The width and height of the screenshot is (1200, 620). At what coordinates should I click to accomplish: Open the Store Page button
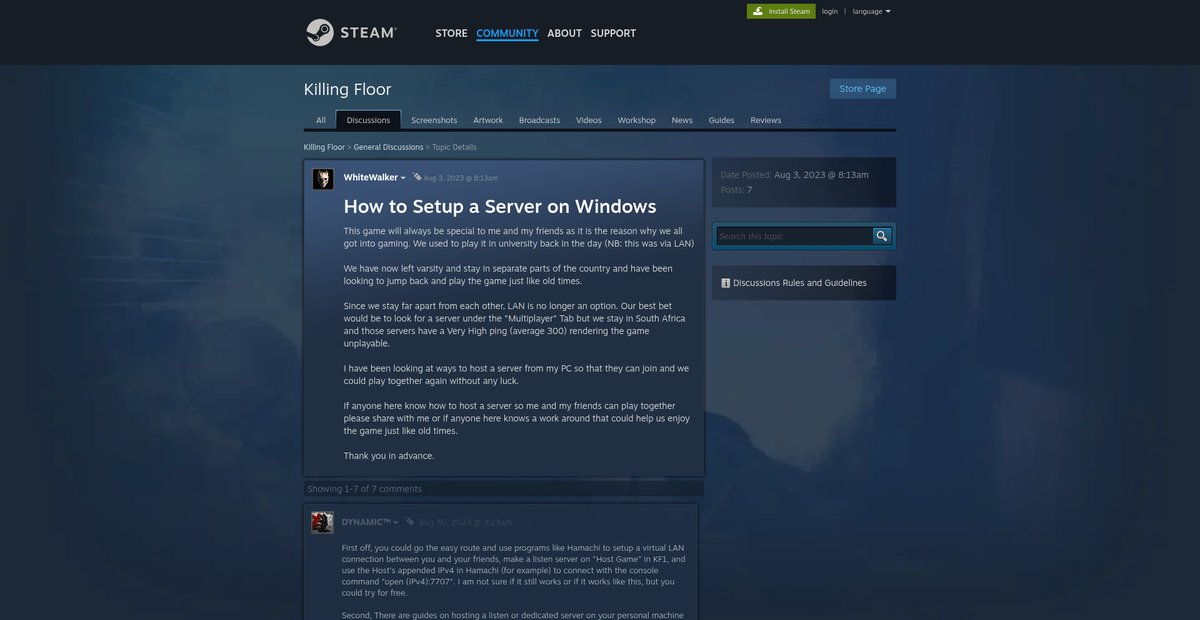863,89
